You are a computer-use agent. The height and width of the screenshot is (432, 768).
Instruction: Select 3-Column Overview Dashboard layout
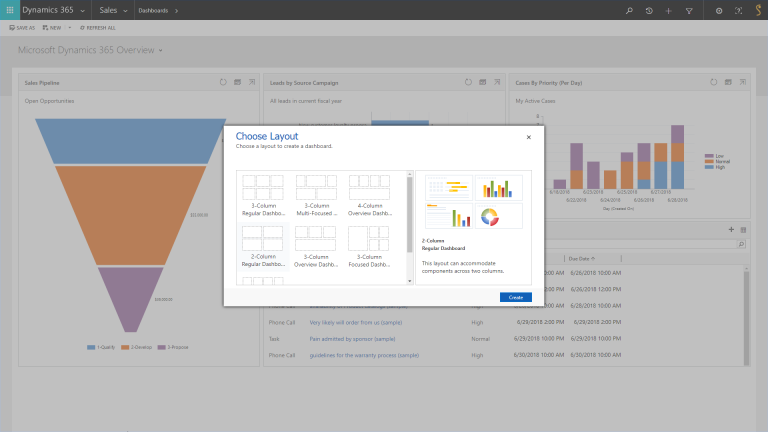316,246
